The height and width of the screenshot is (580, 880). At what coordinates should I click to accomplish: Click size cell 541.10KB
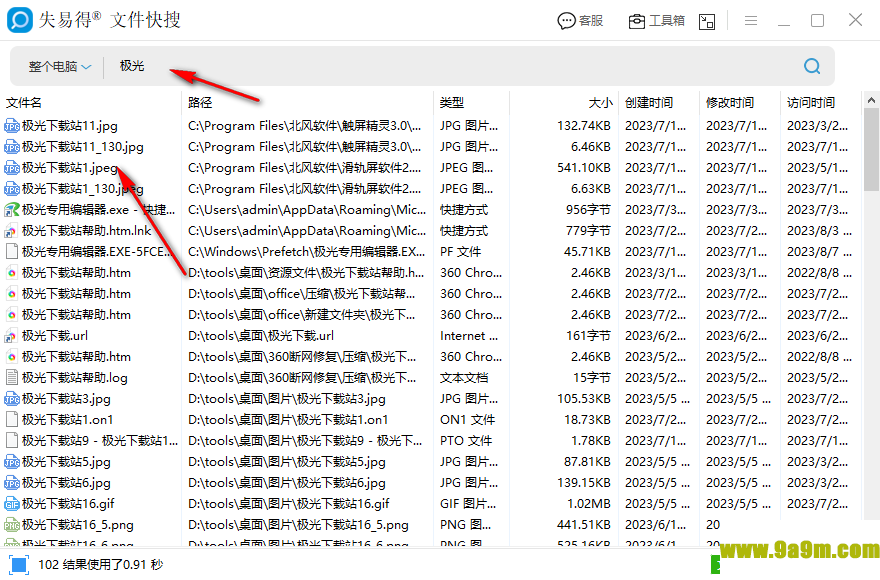pos(584,168)
